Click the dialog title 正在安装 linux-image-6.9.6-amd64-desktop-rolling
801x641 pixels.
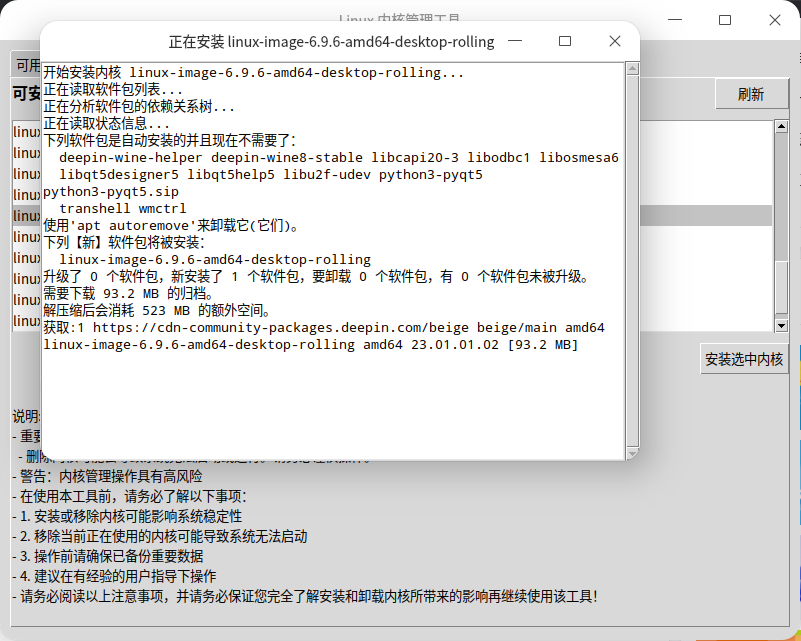(x=332, y=41)
